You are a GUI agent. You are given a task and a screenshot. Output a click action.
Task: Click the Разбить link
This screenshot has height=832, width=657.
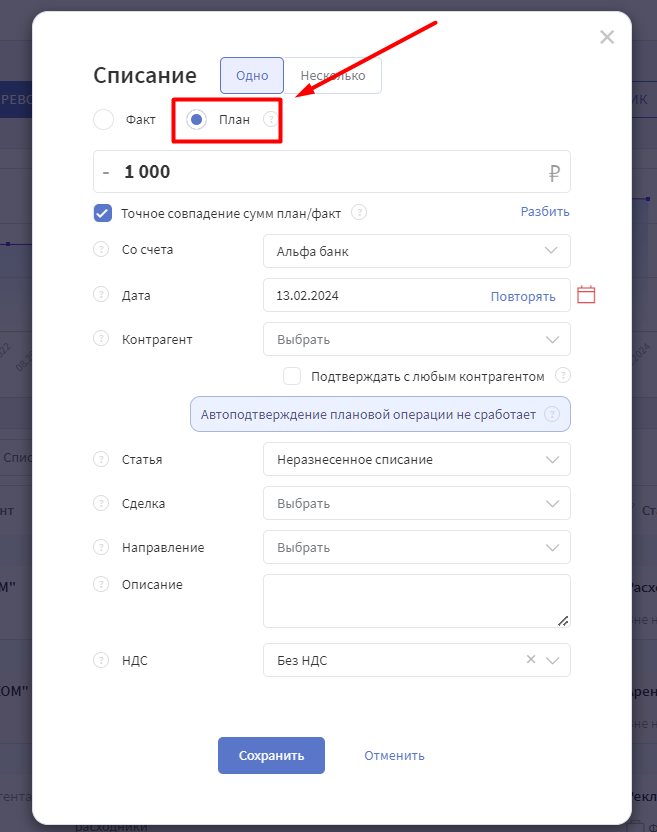[x=545, y=211]
